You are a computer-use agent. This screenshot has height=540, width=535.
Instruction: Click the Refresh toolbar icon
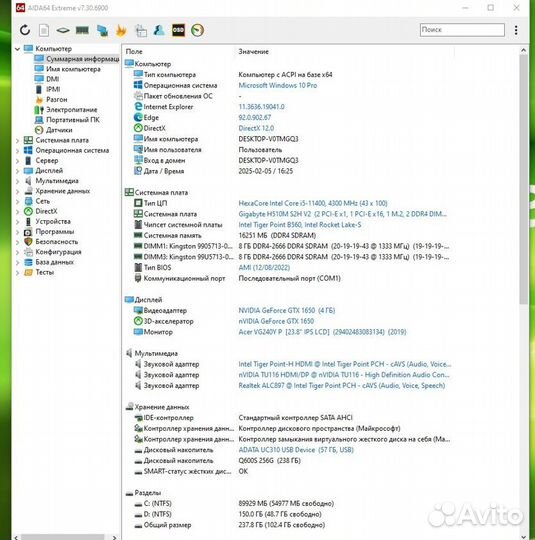tap(25, 30)
